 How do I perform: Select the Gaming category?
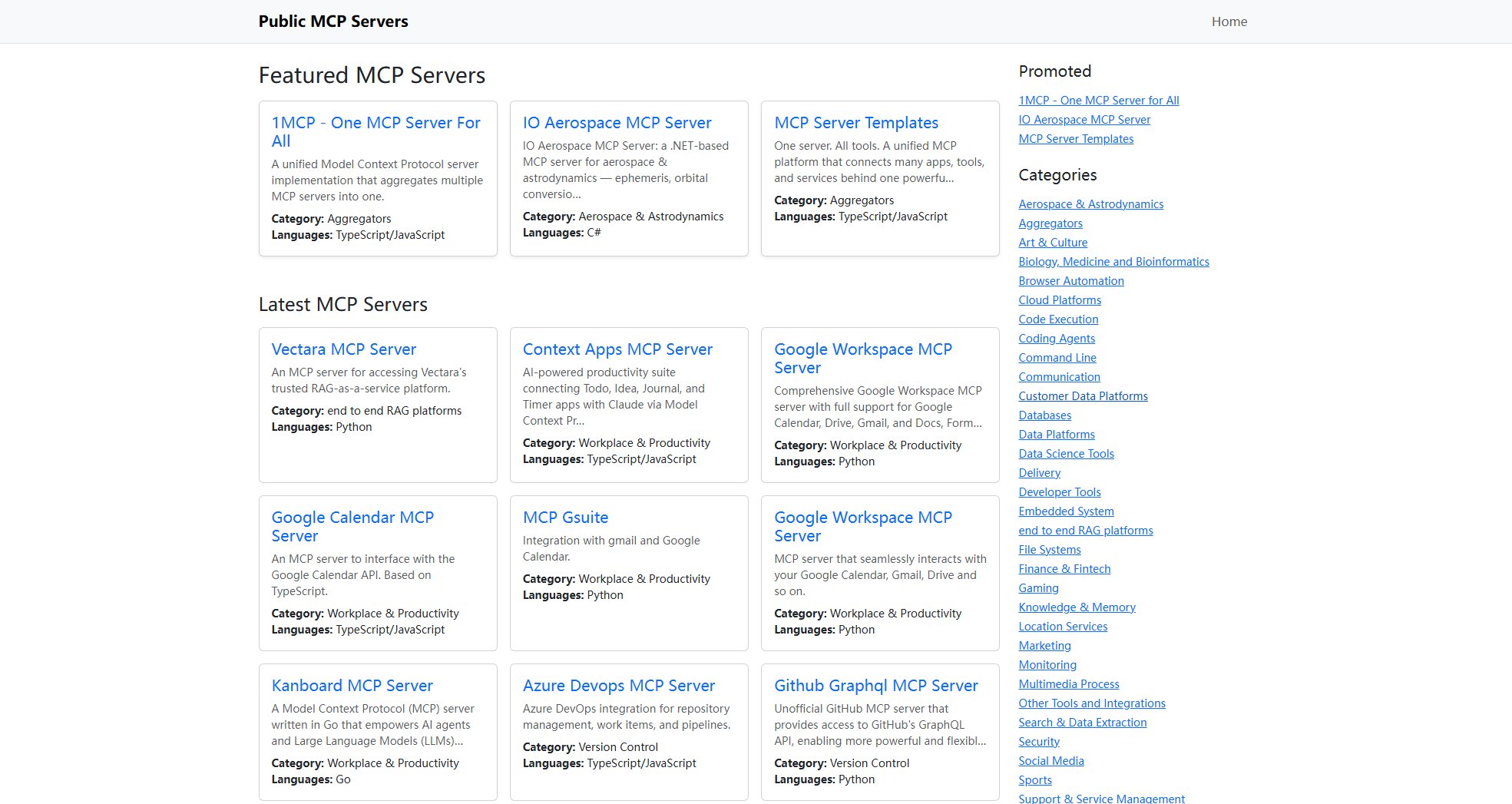pos(1038,588)
